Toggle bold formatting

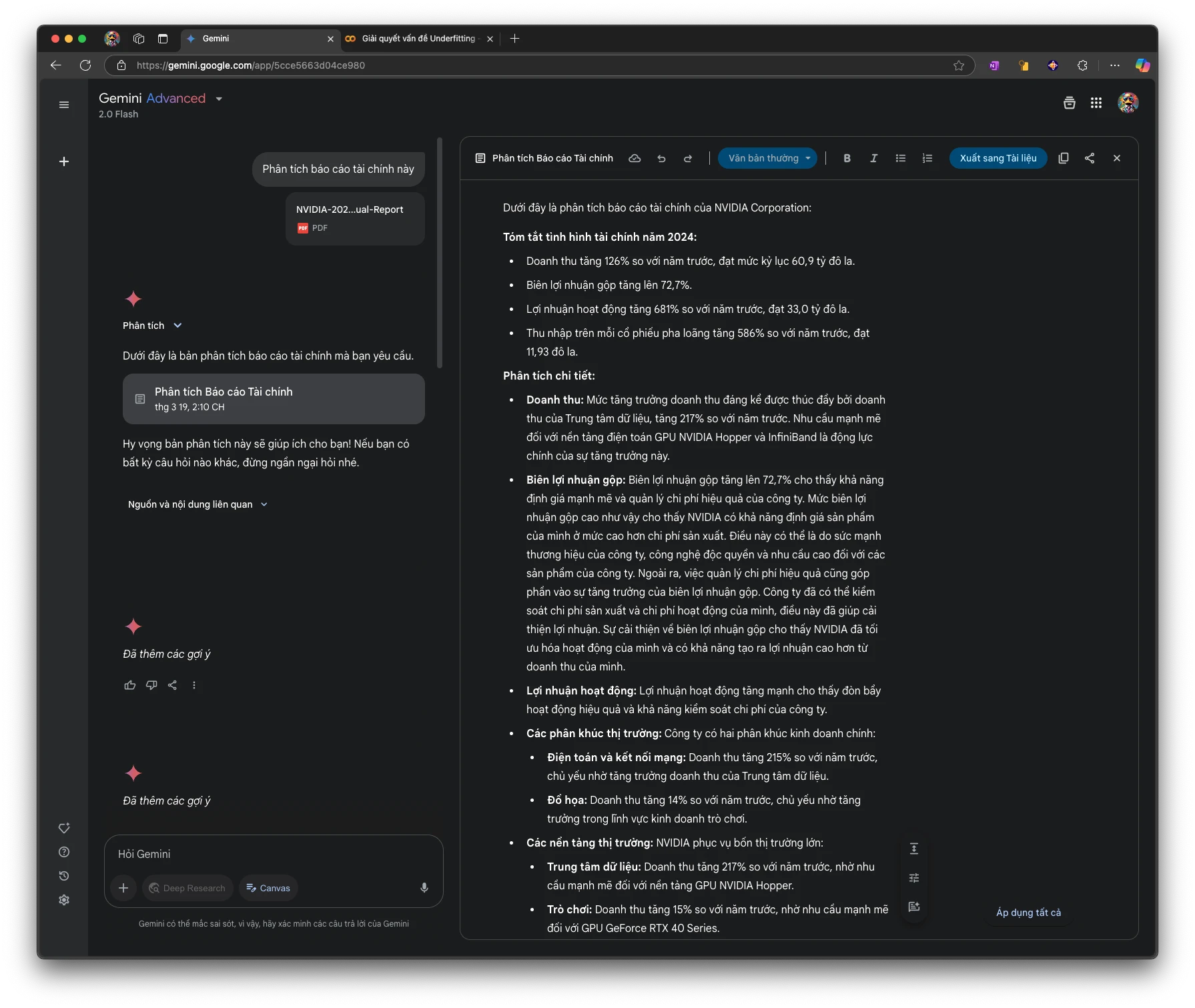coord(847,158)
